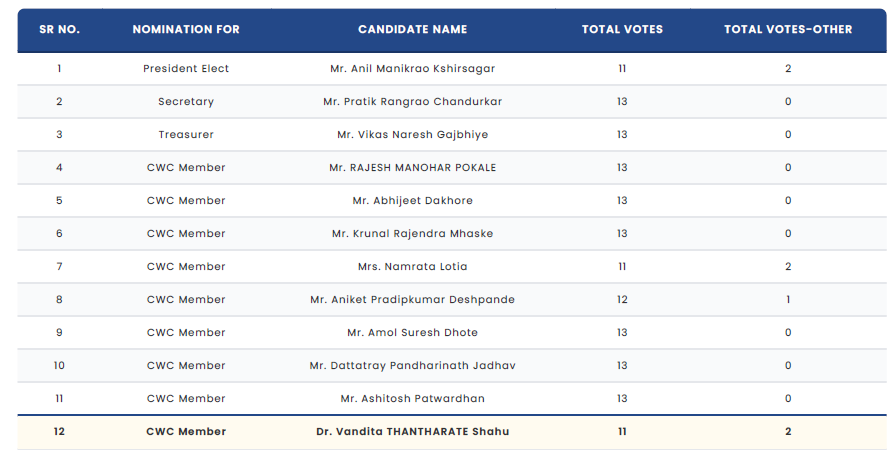Image resolution: width=895 pixels, height=458 pixels.
Task: Select Mr. Vikas Naresh Gajbhiye's name
Action: coord(412,135)
